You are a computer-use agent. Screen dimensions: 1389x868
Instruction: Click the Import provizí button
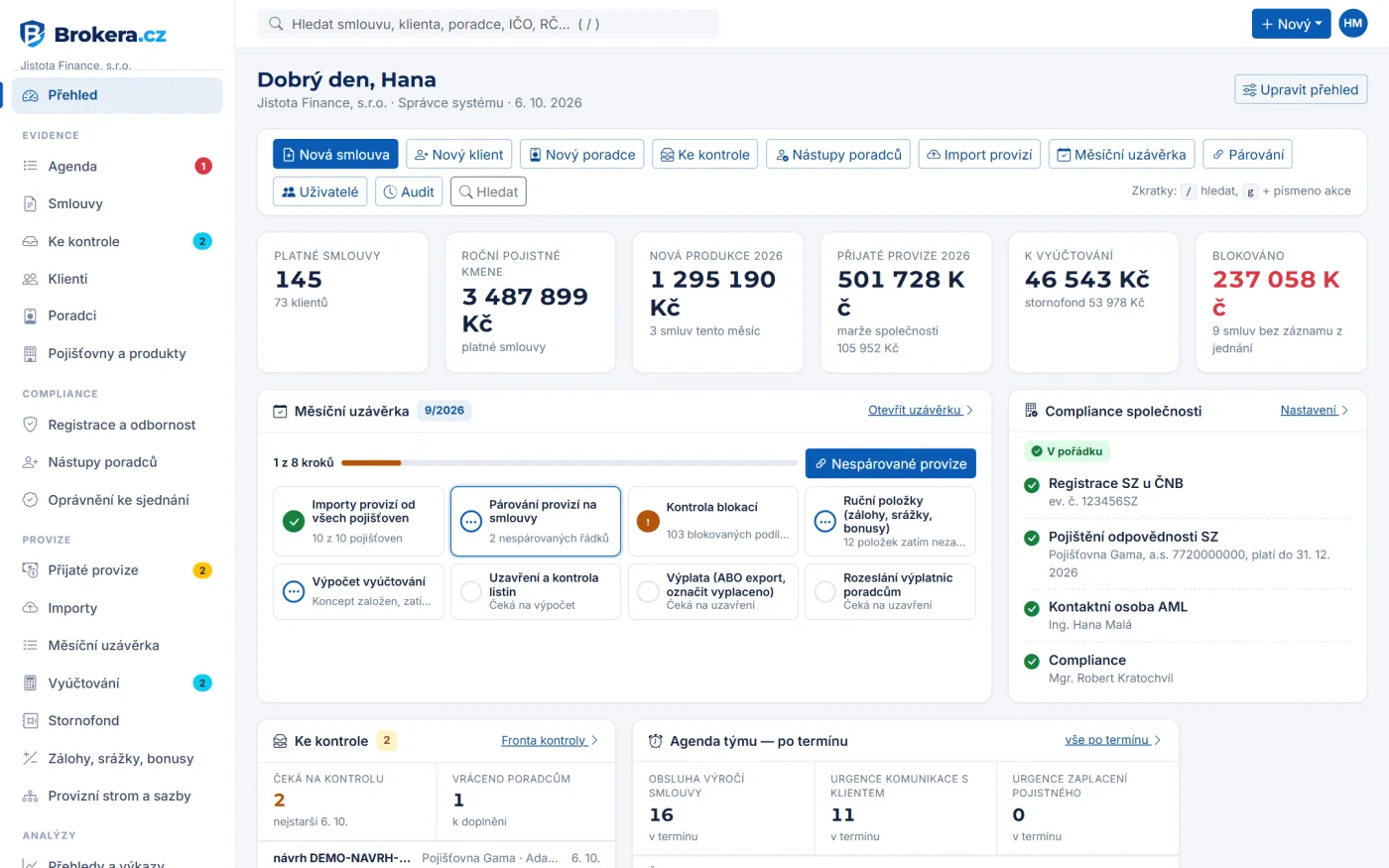pos(979,155)
